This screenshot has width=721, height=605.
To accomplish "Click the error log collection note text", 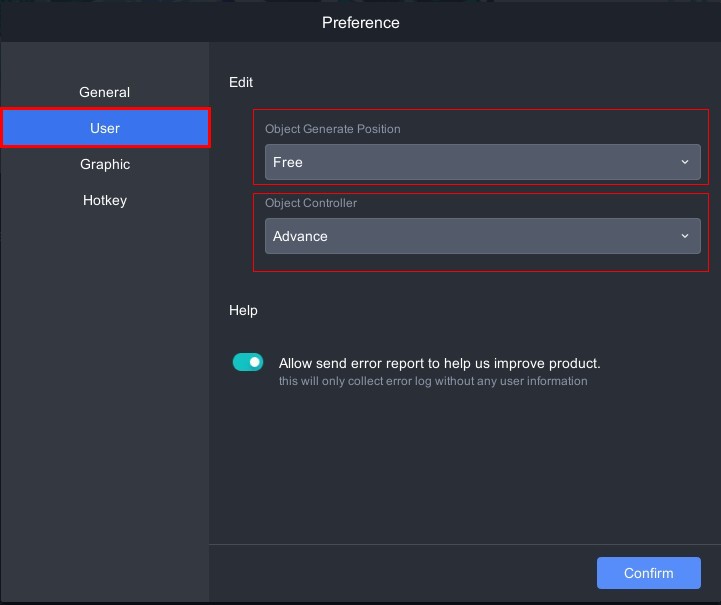I will (432, 381).
